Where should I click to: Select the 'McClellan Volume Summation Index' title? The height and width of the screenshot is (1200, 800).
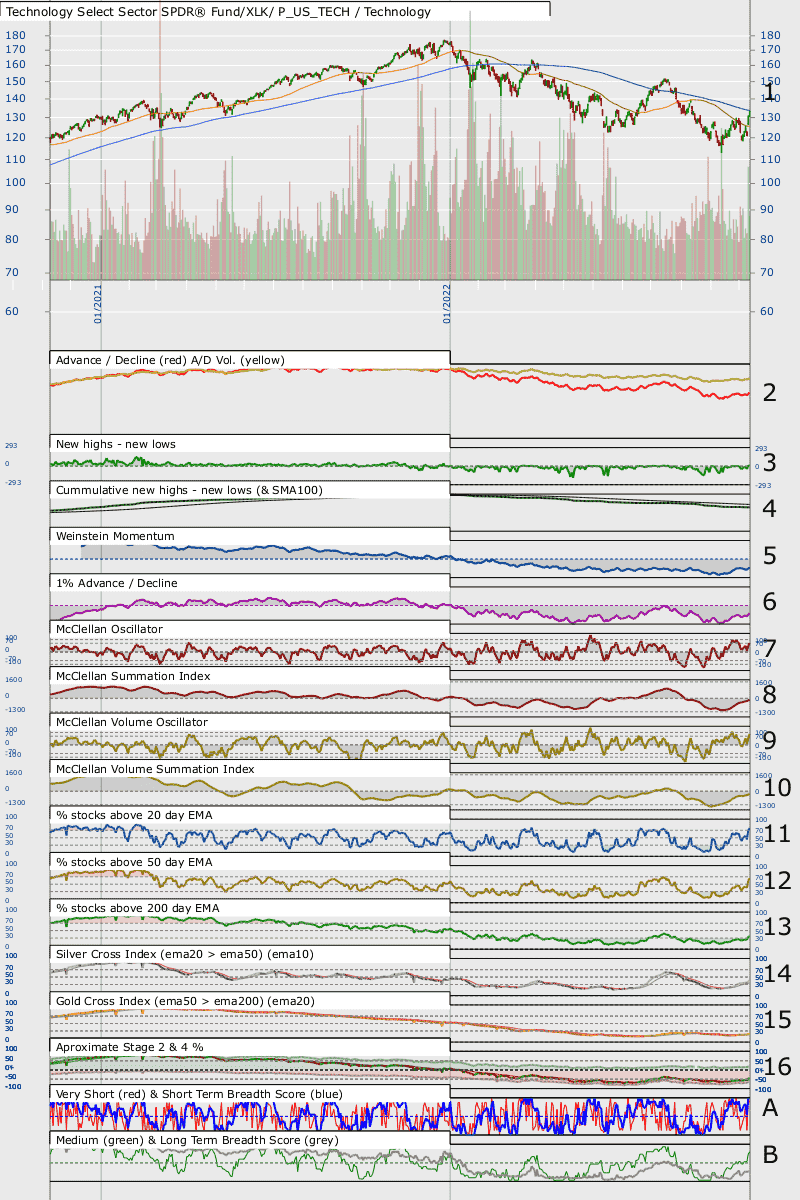click(155, 769)
